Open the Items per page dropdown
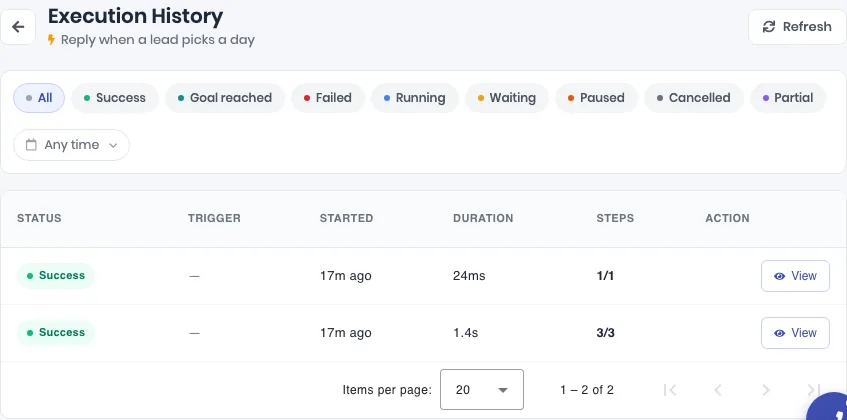The width and height of the screenshot is (847, 420). click(482, 389)
